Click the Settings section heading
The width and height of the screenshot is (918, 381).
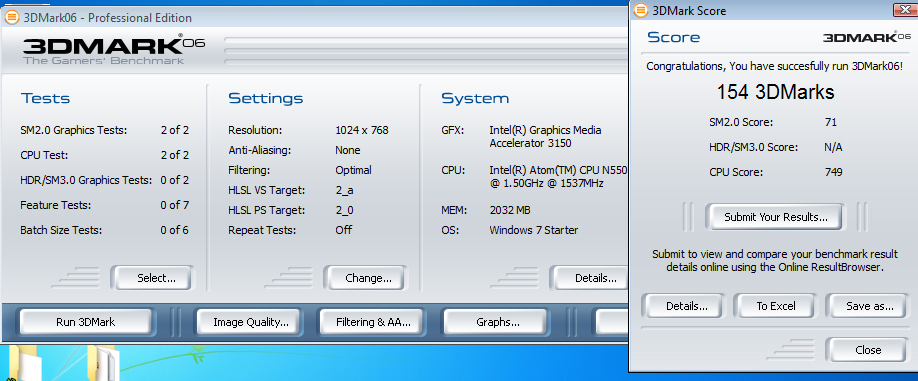point(265,98)
